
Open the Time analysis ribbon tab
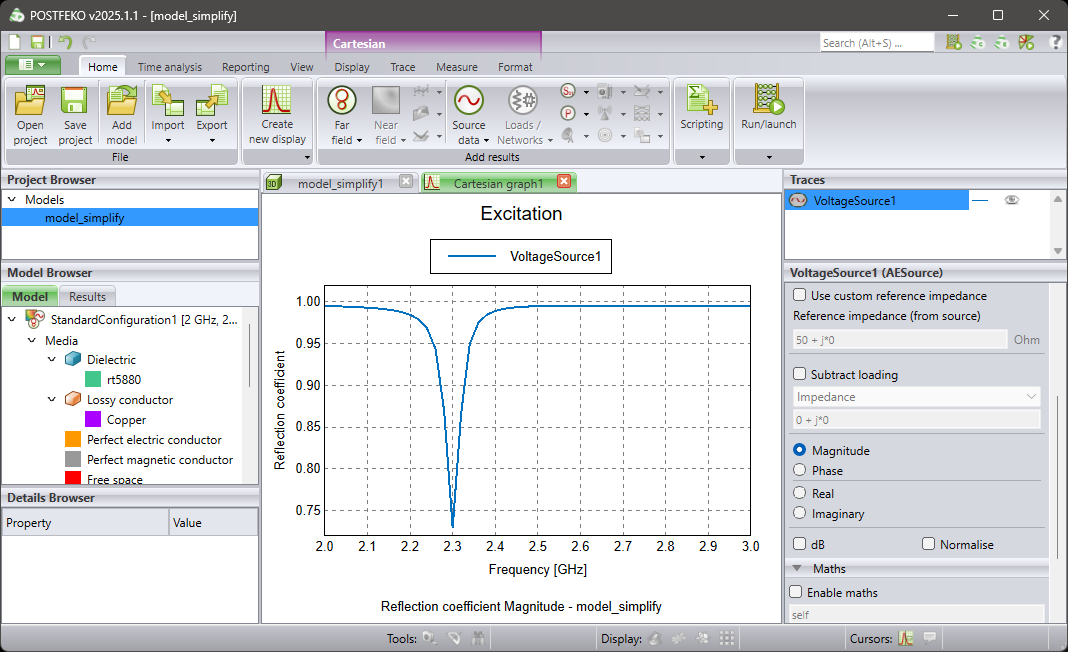(x=170, y=67)
